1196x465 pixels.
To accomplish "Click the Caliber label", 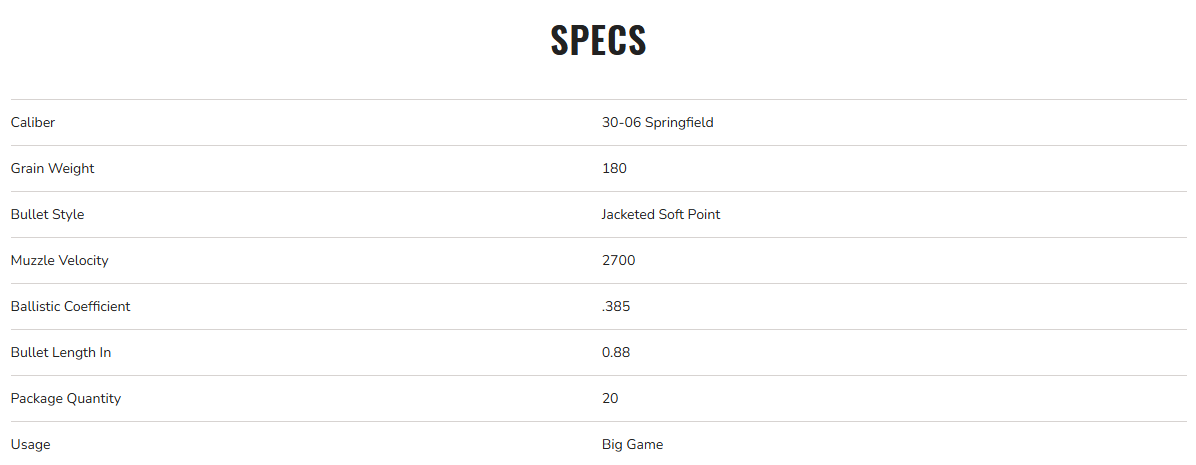I will [33, 123].
